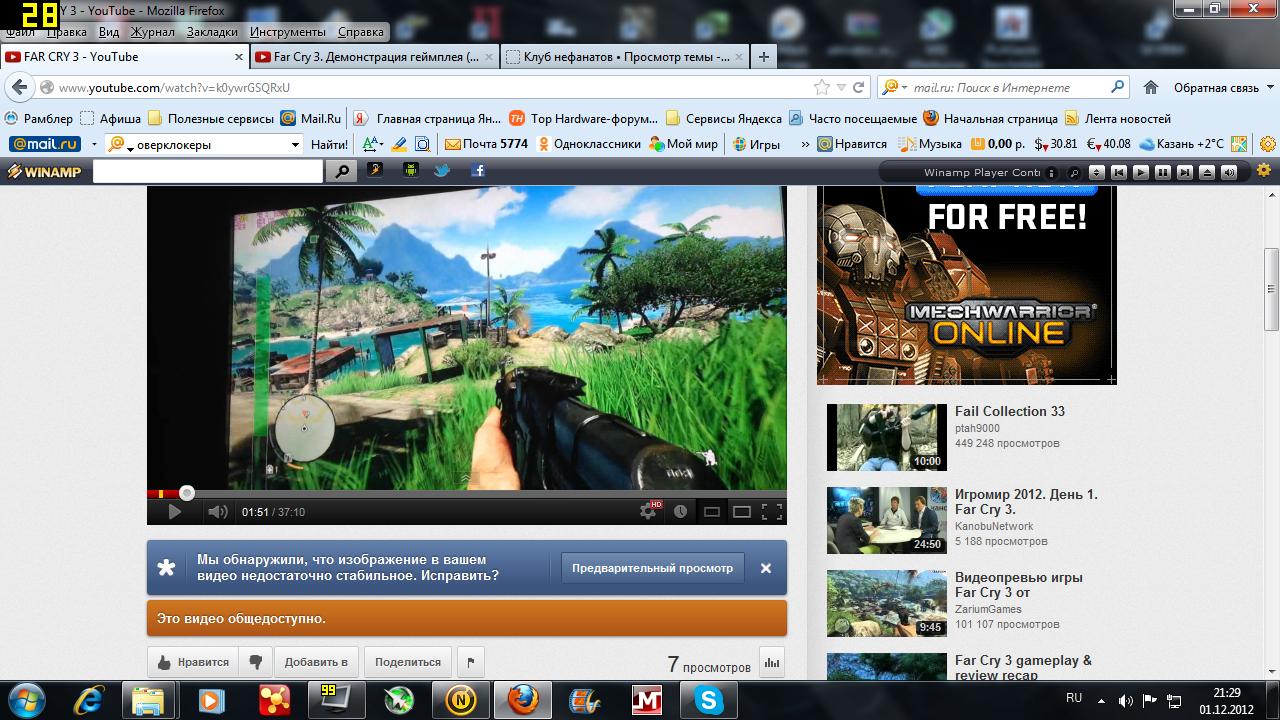
Task: Show video statistics chart
Action: click(x=771, y=662)
